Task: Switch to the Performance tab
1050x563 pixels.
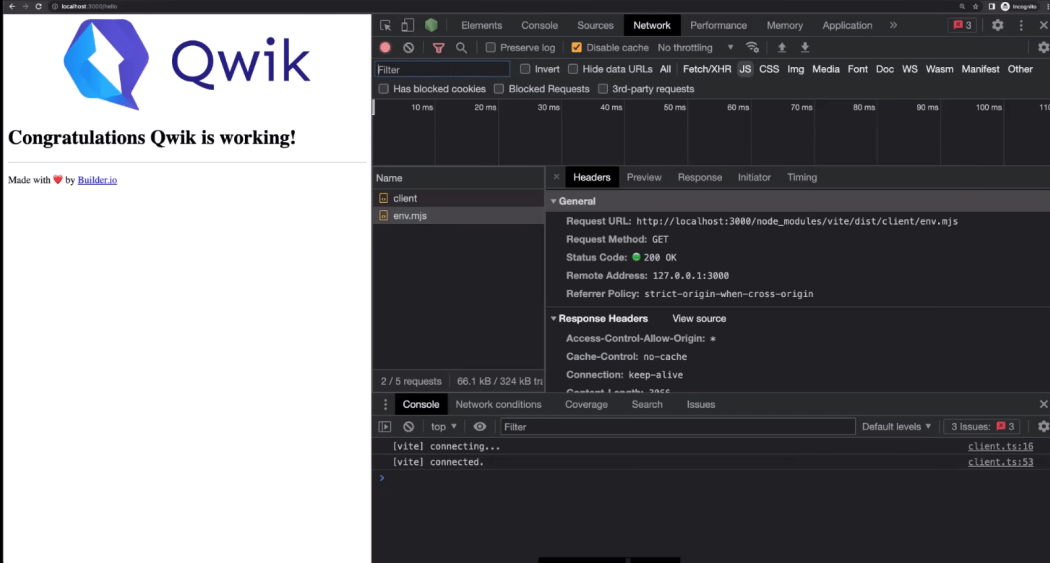Action: click(x=718, y=25)
